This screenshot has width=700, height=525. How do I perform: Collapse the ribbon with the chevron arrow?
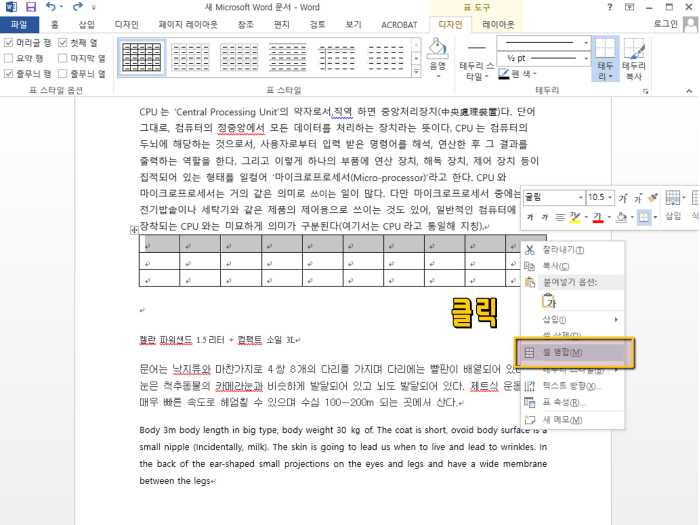(689, 91)
